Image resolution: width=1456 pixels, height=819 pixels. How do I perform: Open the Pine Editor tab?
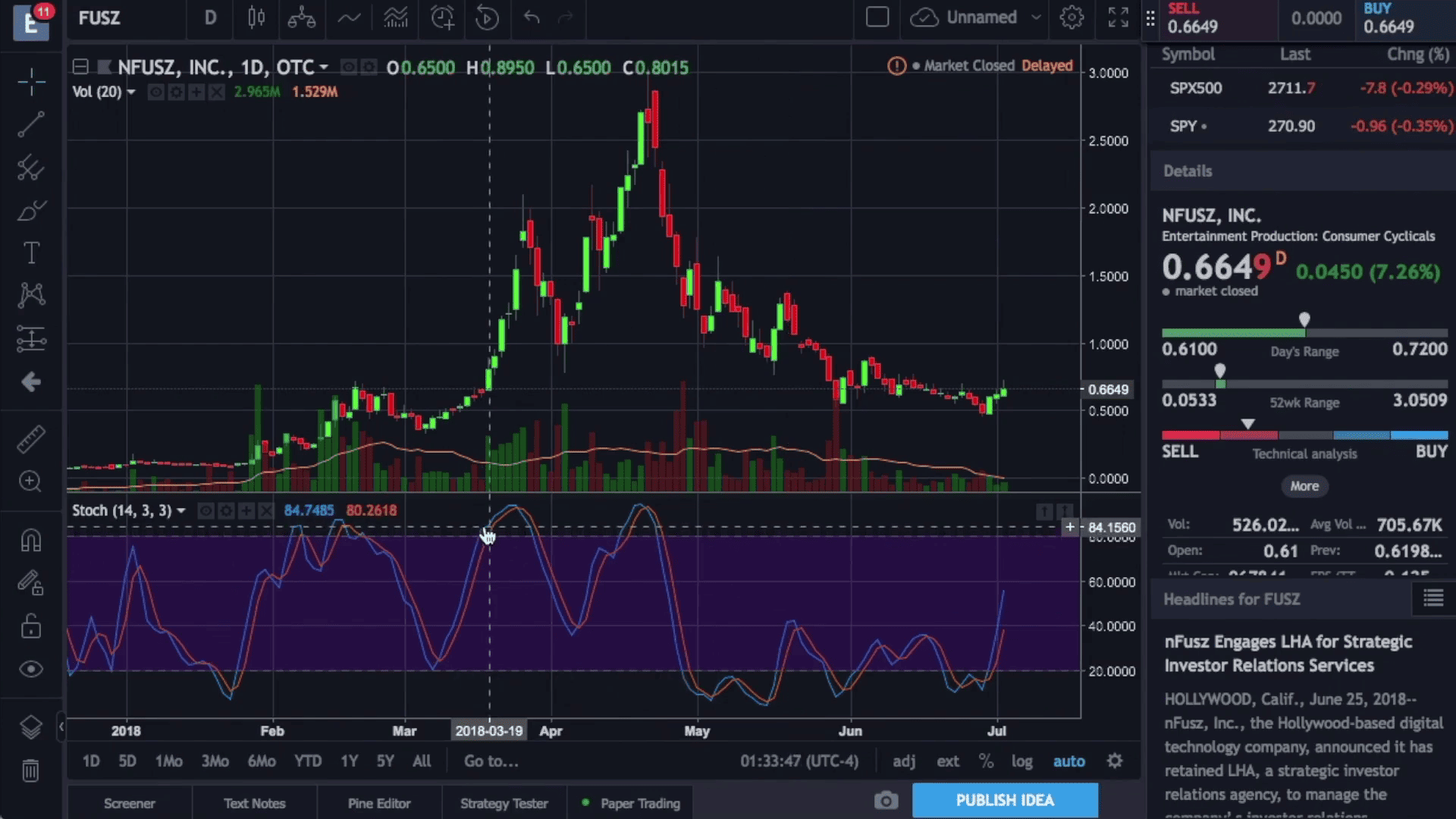[x=378, y=803]
